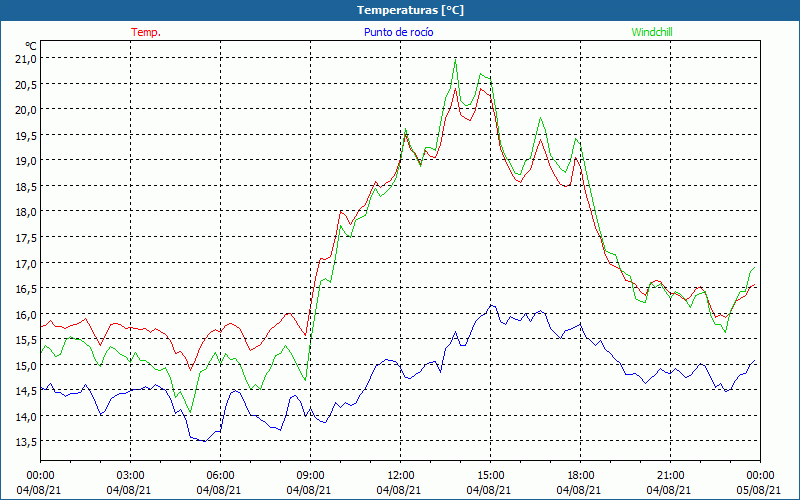The image size is (800, 500).
Task: Click the 03:00 x-axis time label
Action: click(130, 476)
